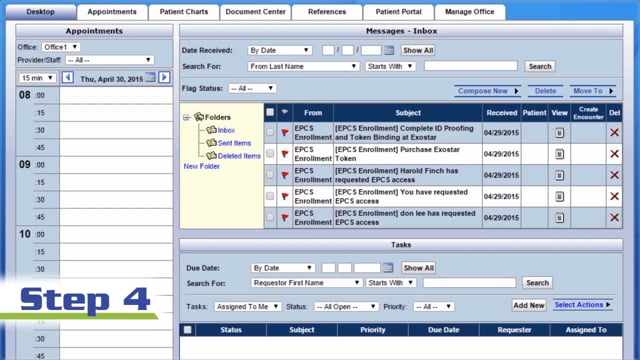
Task: View the Purchase Exostar Token message
Action: pos(560,154)
